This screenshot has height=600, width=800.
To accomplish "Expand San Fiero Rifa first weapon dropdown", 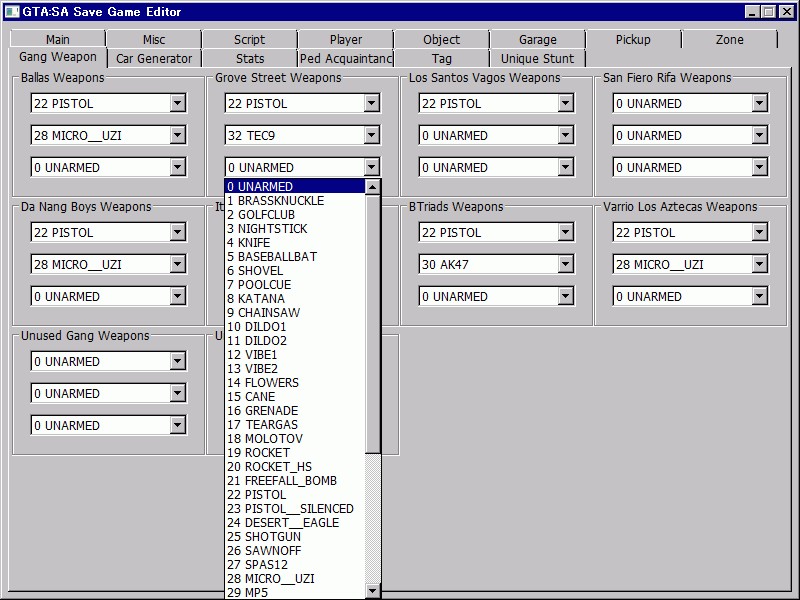I will (x=759, y=103).
